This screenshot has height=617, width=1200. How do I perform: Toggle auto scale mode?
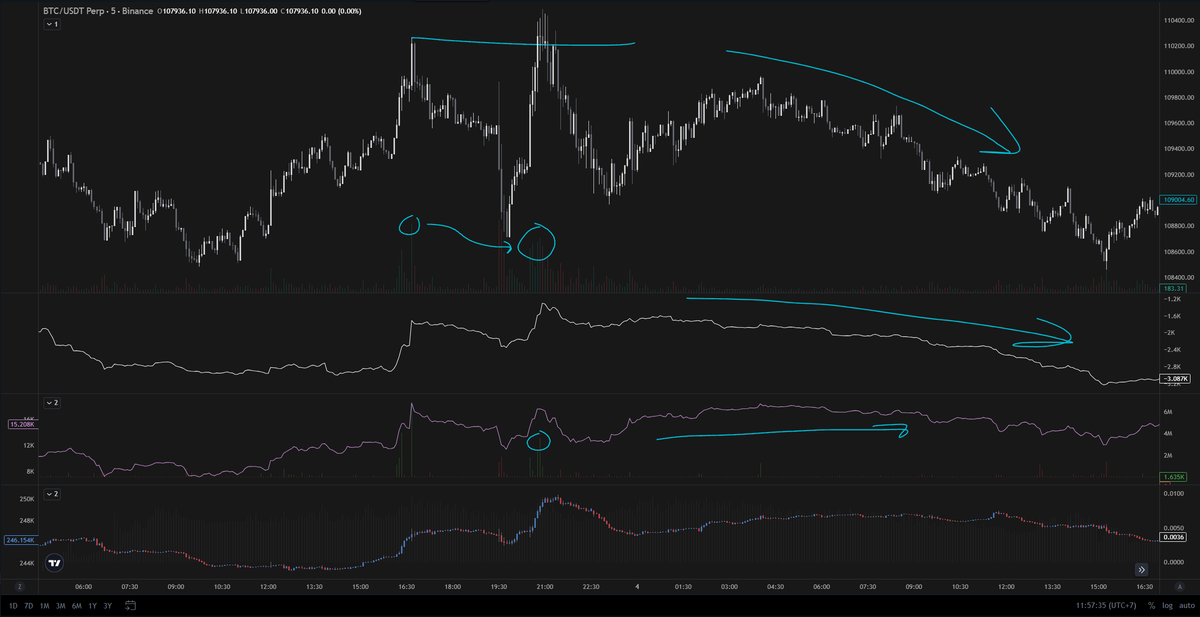pyautogui.click(x=1185, y=606)
